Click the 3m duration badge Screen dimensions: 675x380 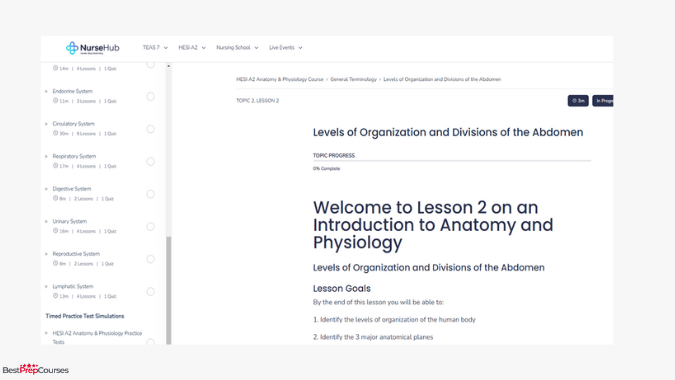[x=578, y=101]
